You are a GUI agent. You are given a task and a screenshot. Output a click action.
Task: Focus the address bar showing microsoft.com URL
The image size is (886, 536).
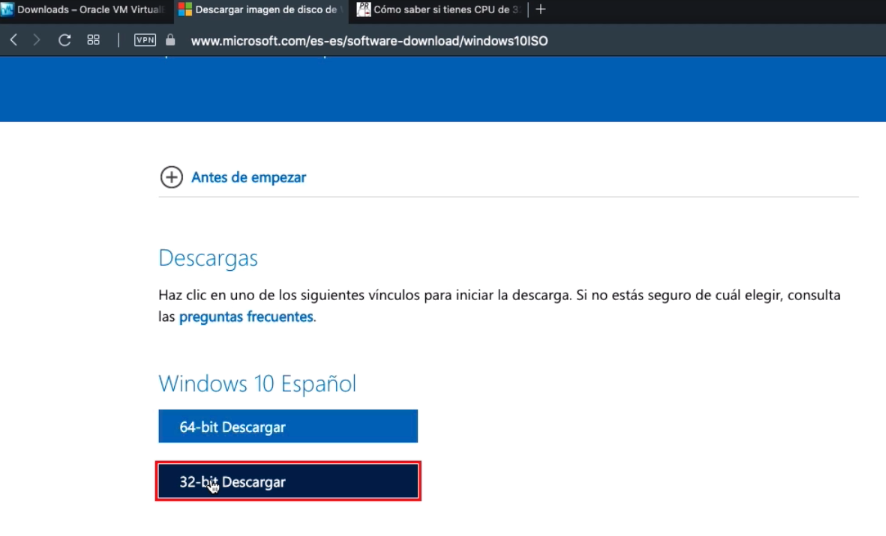point(369,41)
